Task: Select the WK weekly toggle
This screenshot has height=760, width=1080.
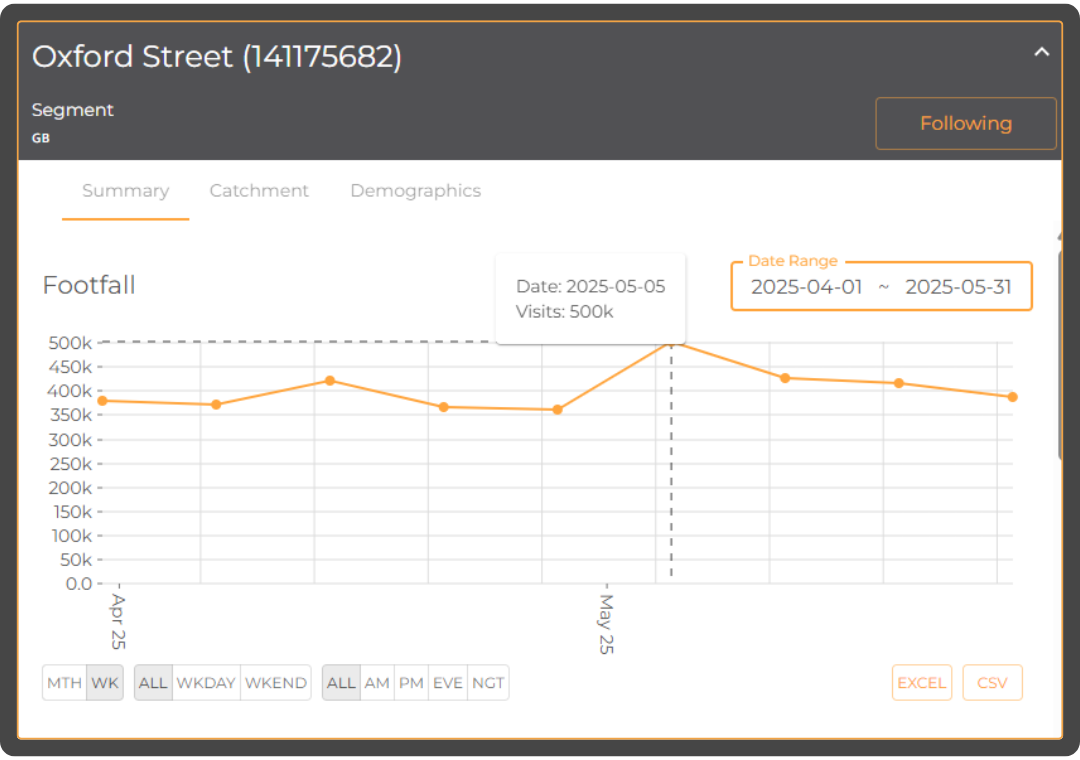Action: (x=105, y=683)
